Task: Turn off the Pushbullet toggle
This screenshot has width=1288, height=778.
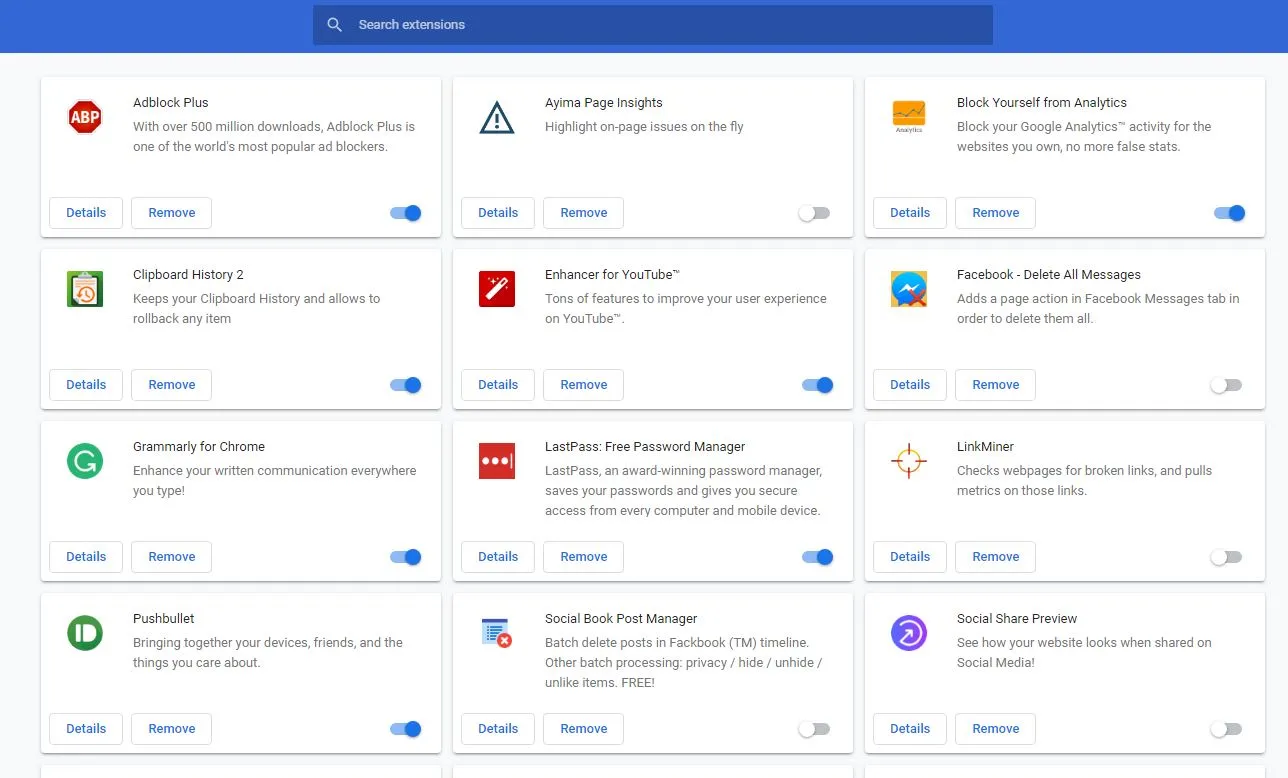Action: [x=406, y=729]
